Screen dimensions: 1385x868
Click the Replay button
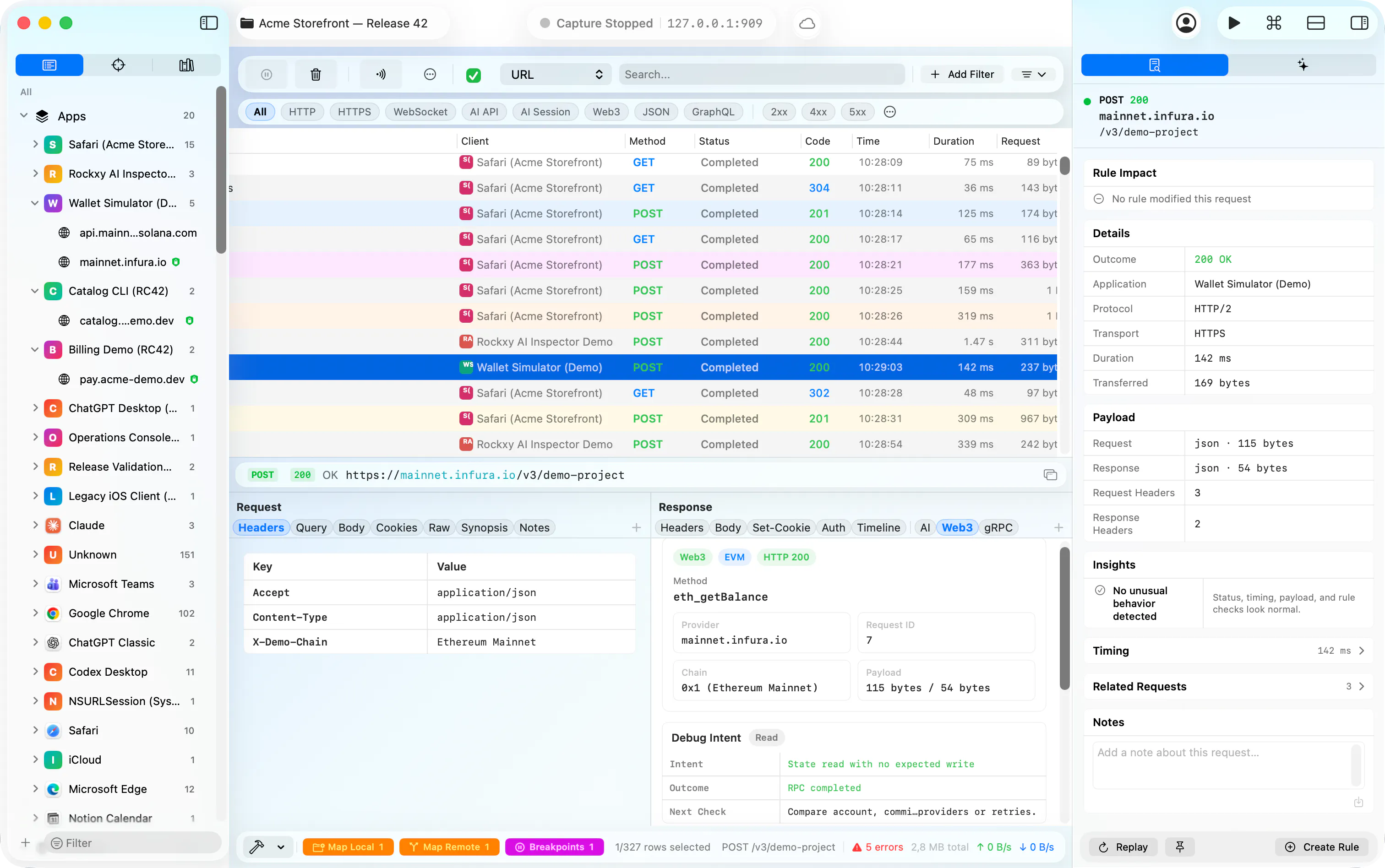click(1123, 847)
